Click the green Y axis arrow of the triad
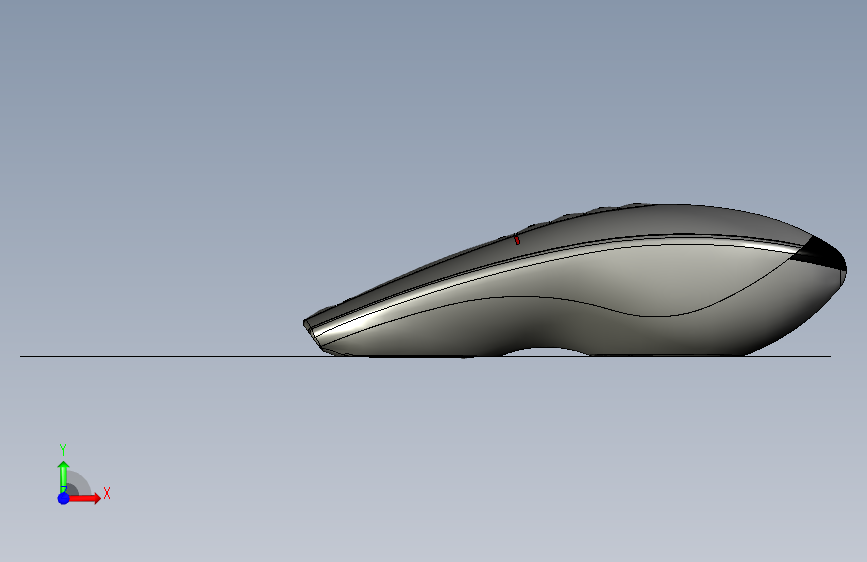 [63, 476]
